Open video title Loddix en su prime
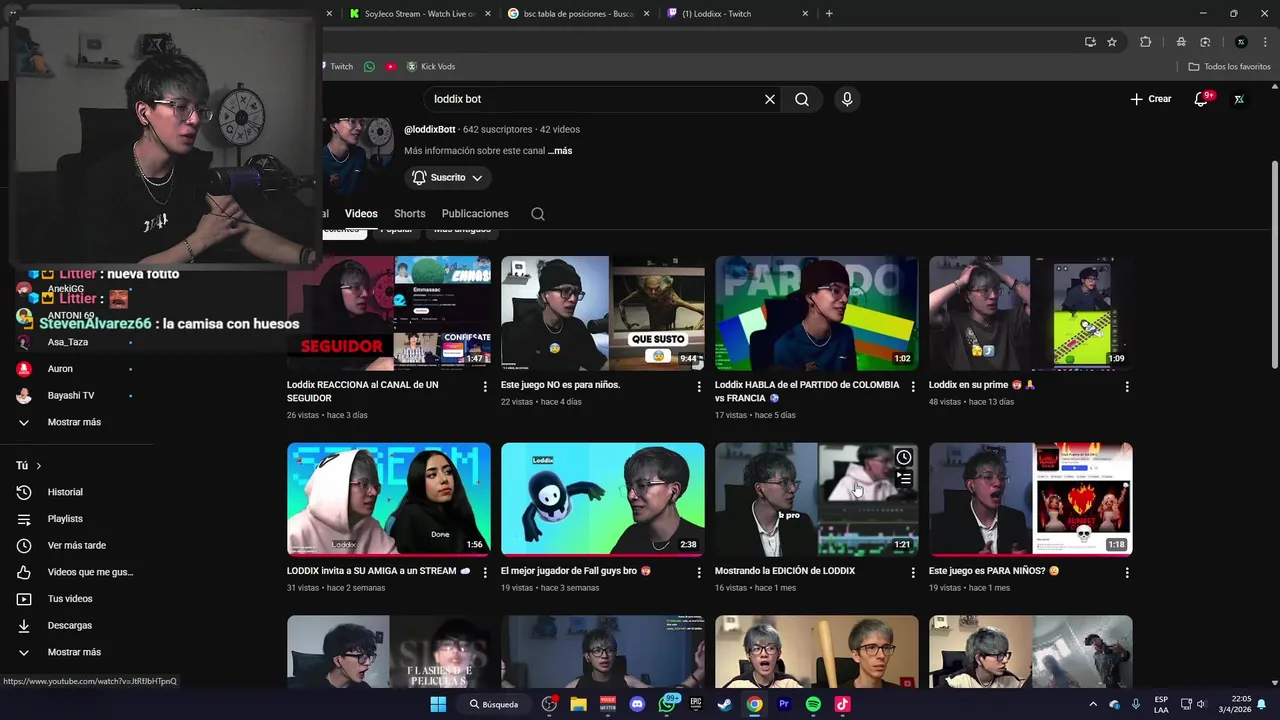The image size is (1280, 720). pos(982,385)
